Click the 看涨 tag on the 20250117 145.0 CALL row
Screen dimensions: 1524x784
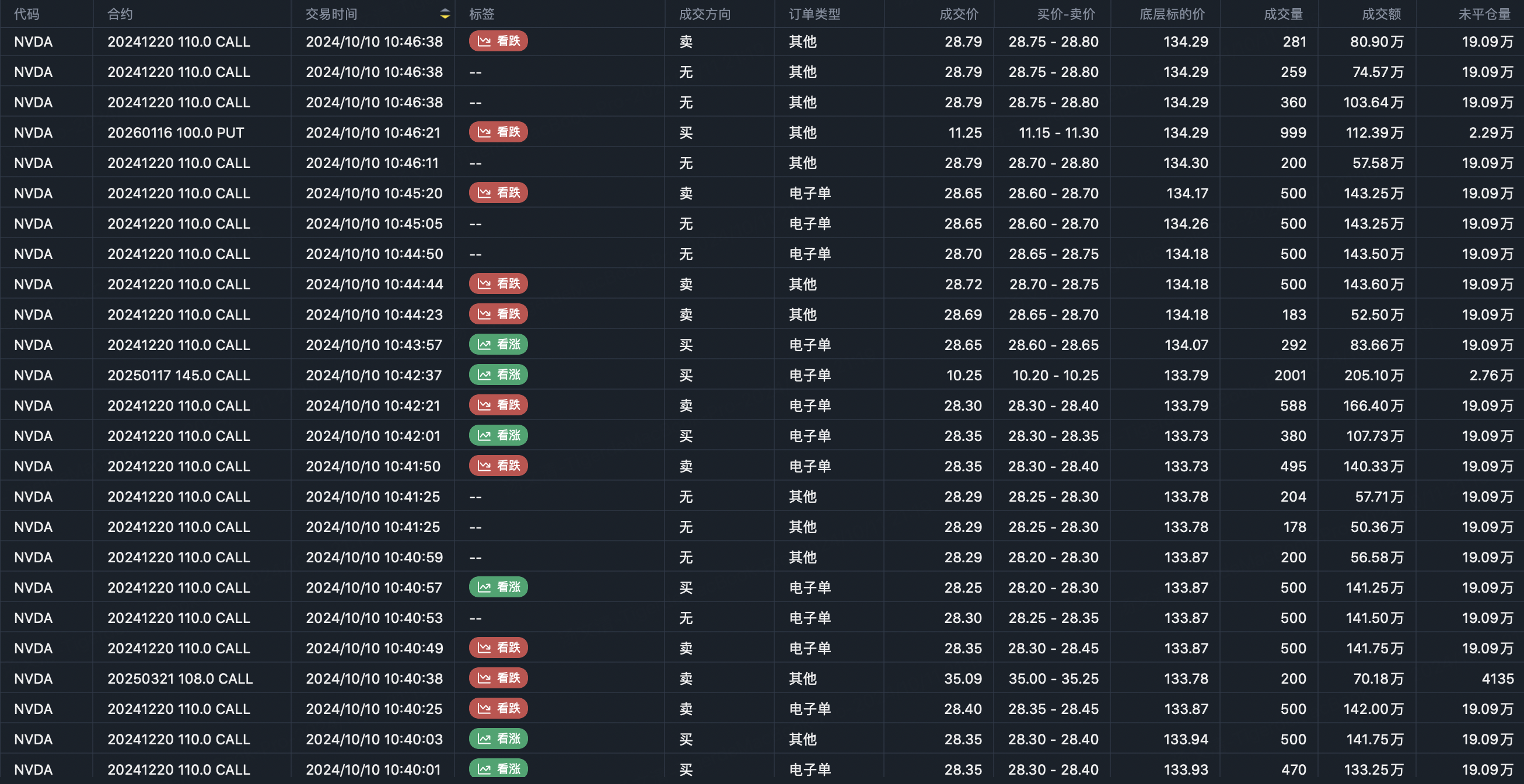498,375
